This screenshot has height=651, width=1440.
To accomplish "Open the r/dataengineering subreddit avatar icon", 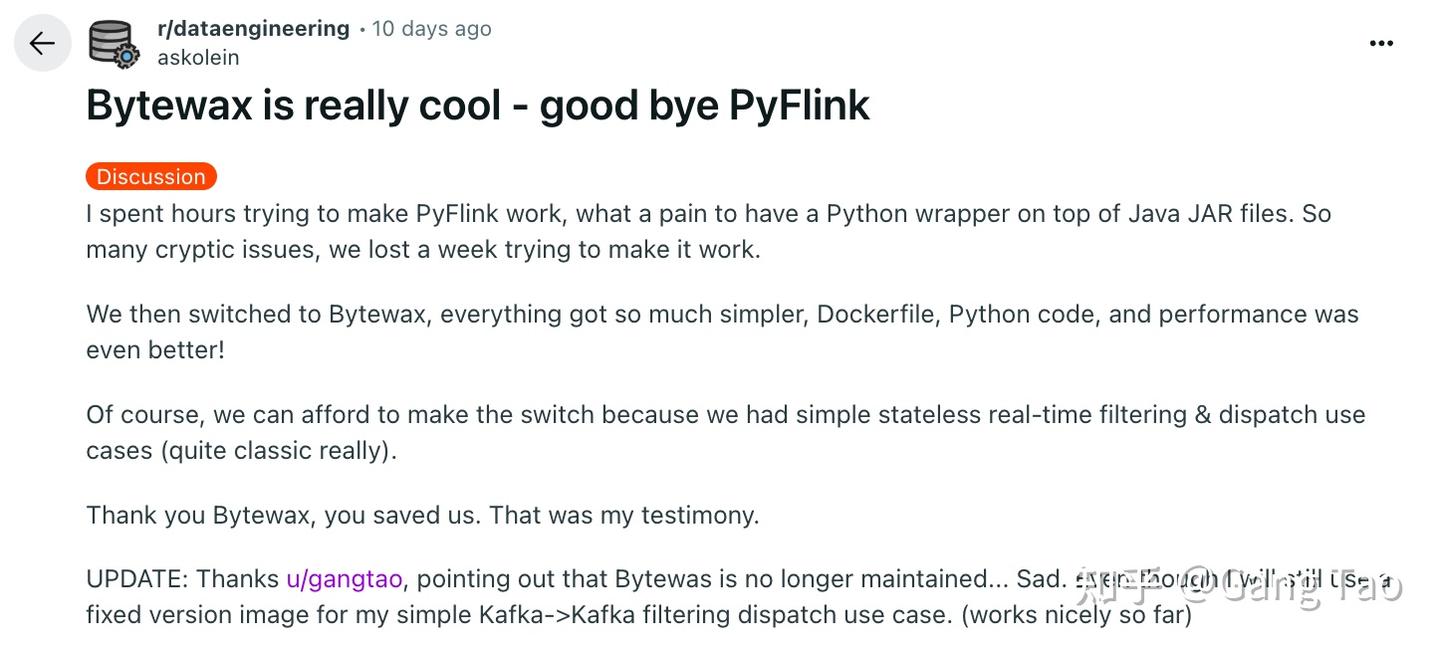I will point(113,44).
